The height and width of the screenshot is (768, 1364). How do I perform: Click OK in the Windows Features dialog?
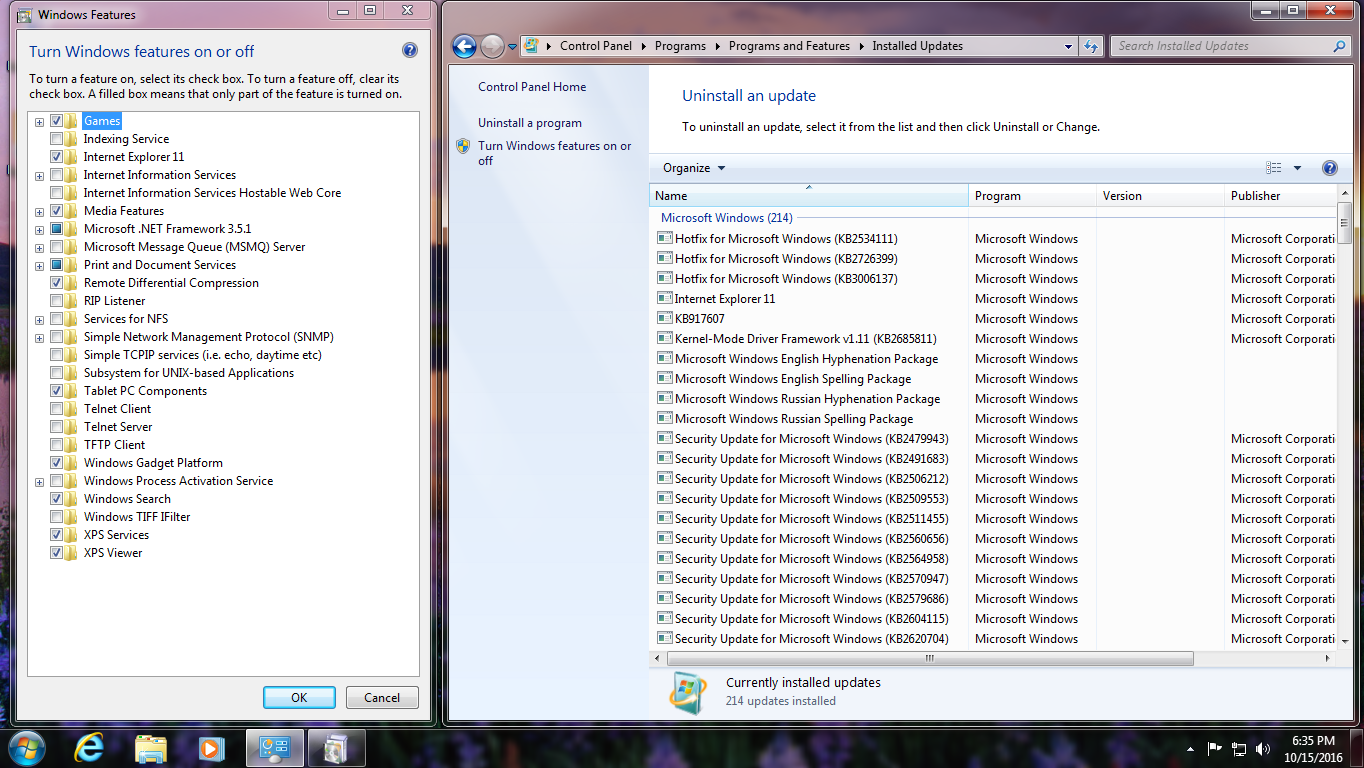[299, 698]
